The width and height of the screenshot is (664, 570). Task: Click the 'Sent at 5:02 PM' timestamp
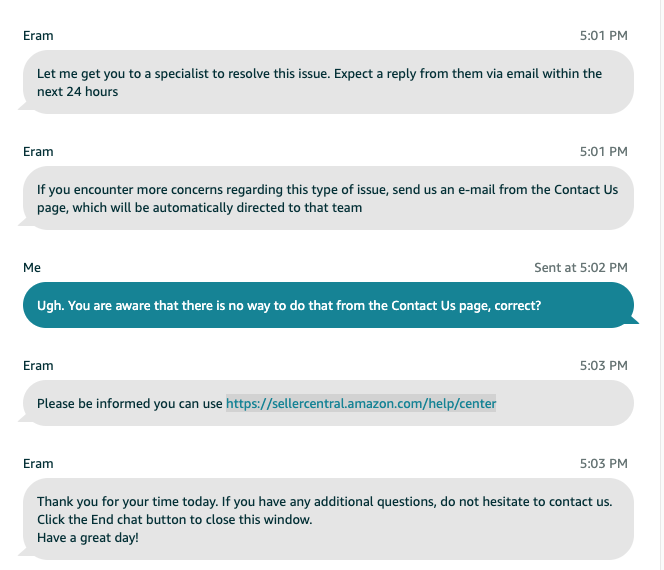[581, 268]
